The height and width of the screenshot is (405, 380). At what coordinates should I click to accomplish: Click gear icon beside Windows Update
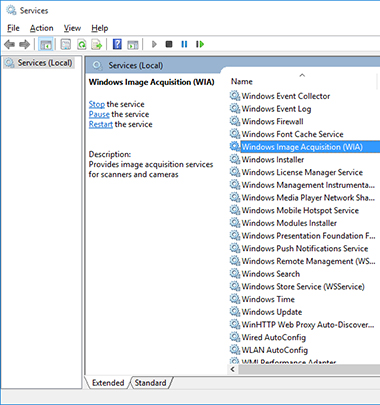235,312
